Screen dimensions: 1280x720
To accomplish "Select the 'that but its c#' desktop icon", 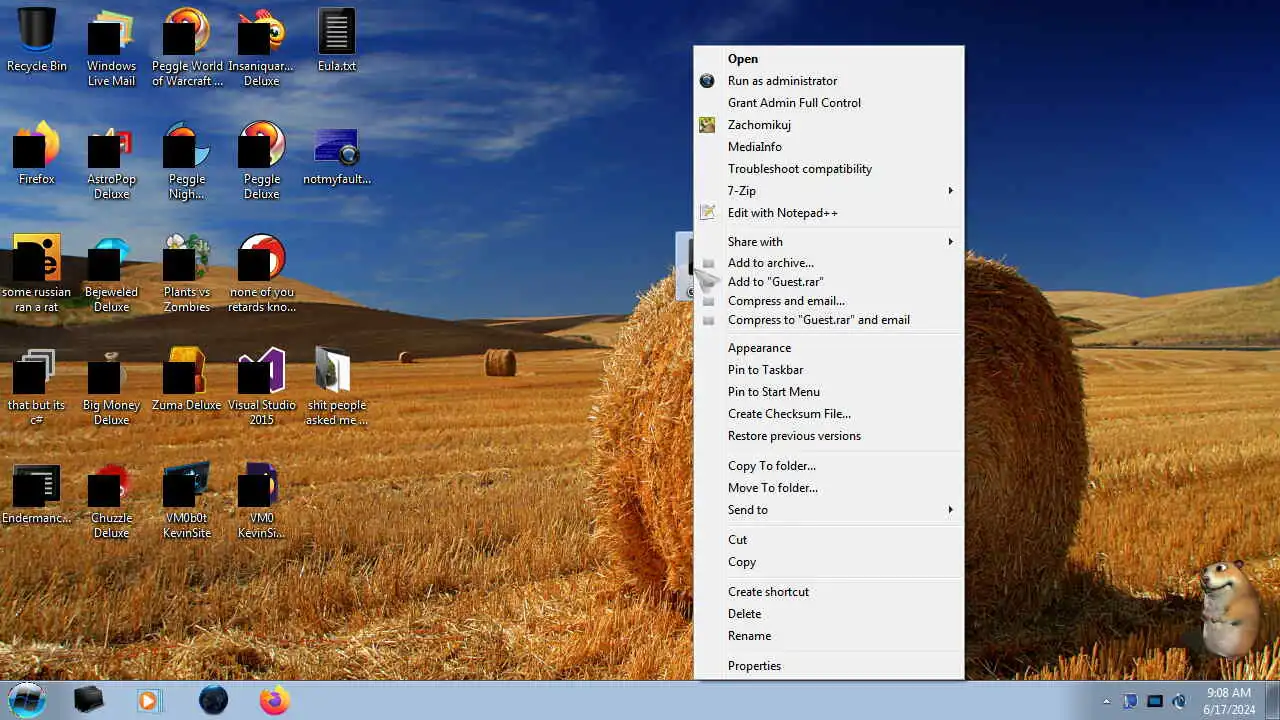I will 37,386.
